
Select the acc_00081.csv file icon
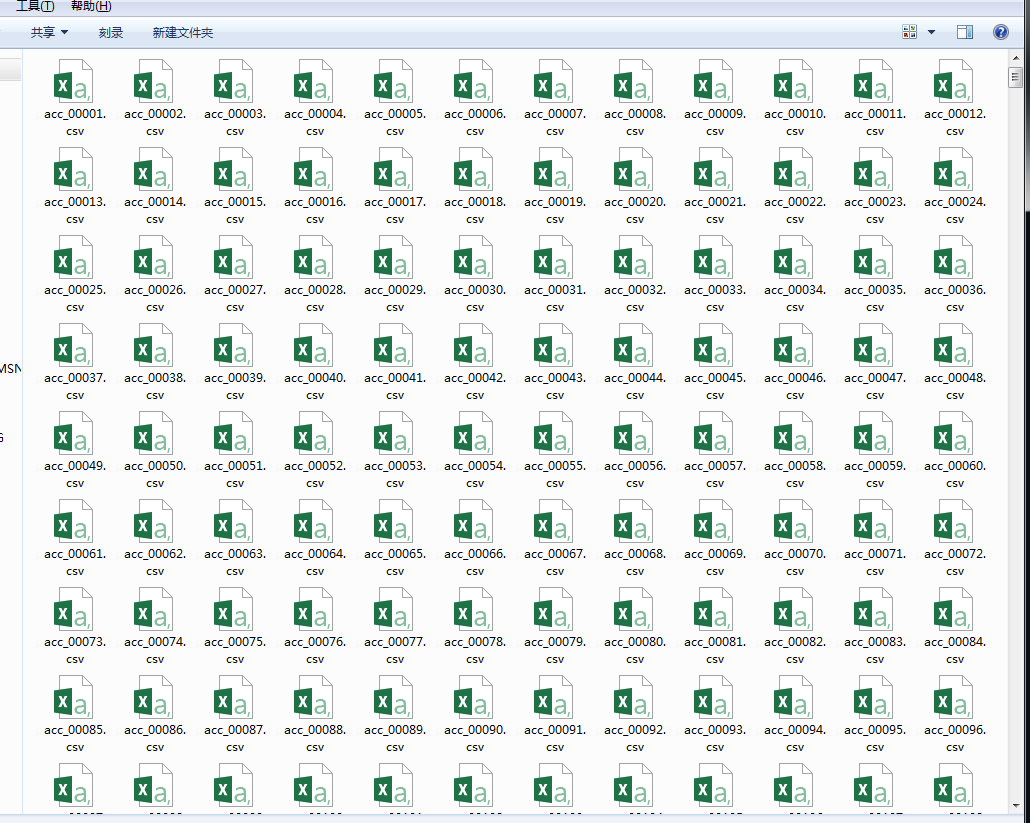click(x=713, y=609)
